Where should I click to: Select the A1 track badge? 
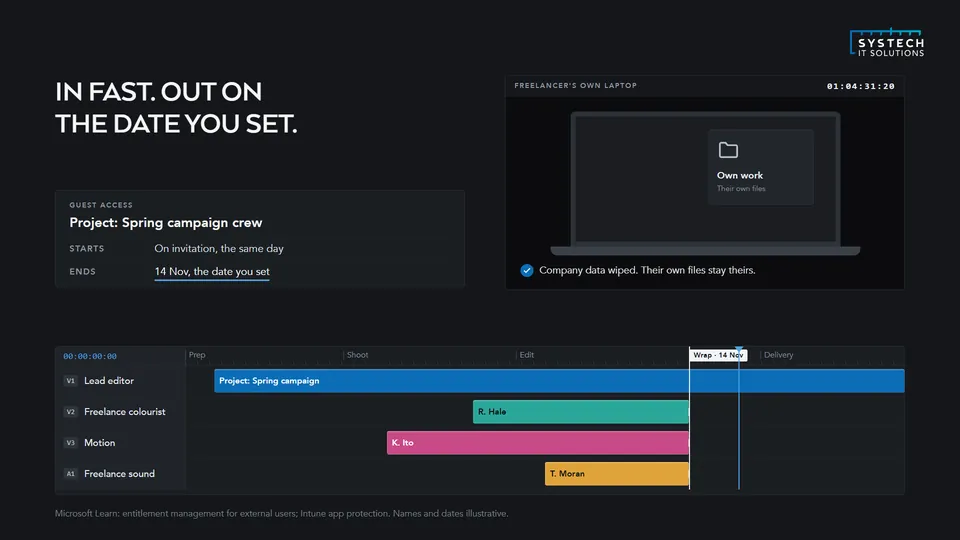pos(70,474)
